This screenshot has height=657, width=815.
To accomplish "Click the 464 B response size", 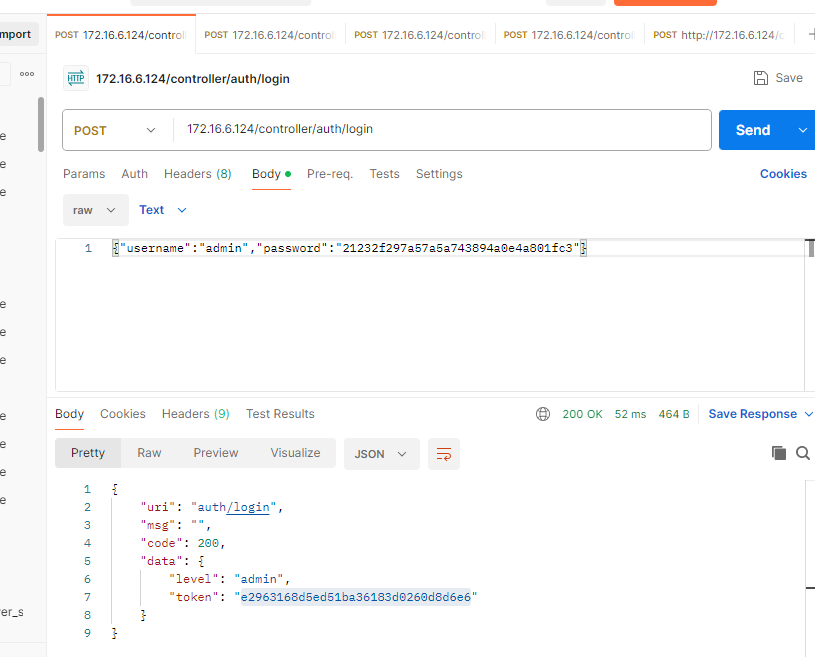I will (x=674, y=414).
